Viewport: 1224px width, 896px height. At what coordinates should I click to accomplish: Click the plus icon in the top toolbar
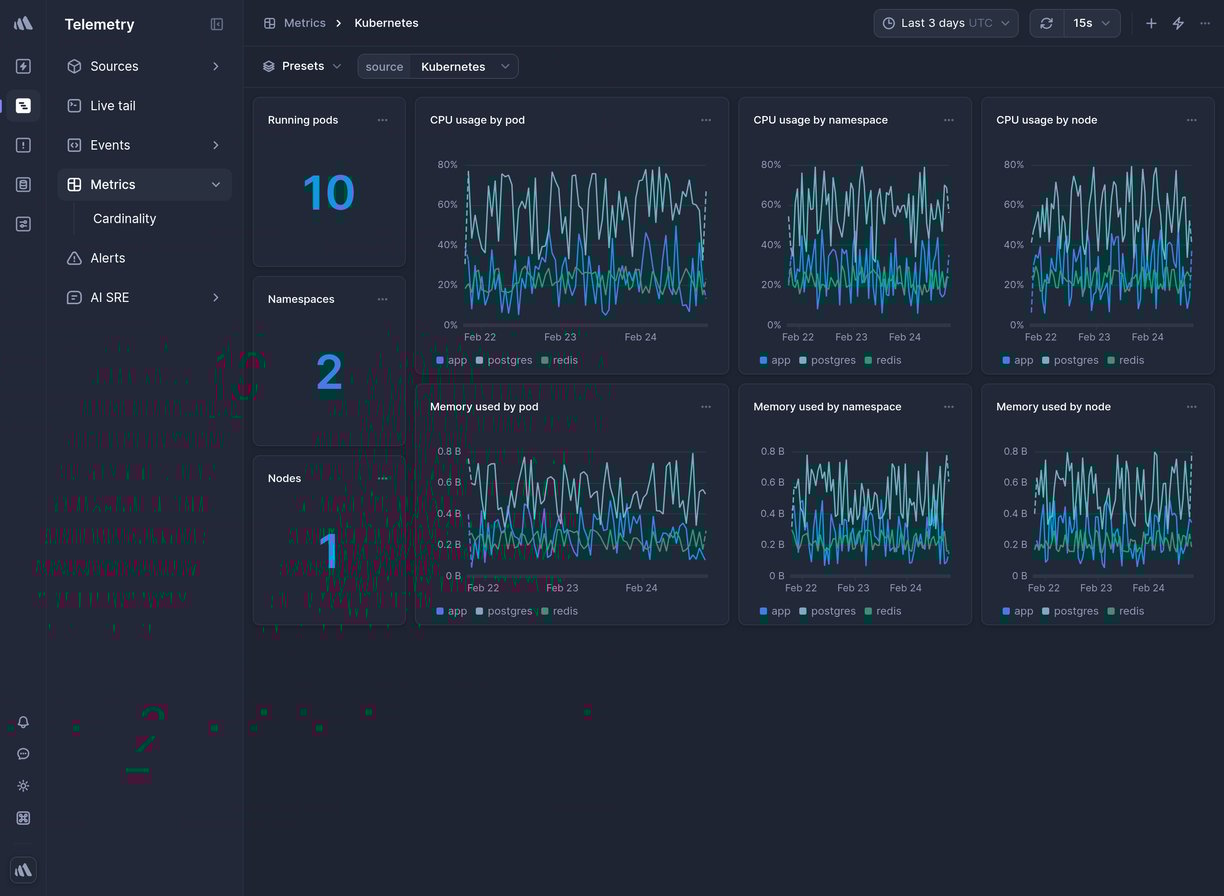1151,22
